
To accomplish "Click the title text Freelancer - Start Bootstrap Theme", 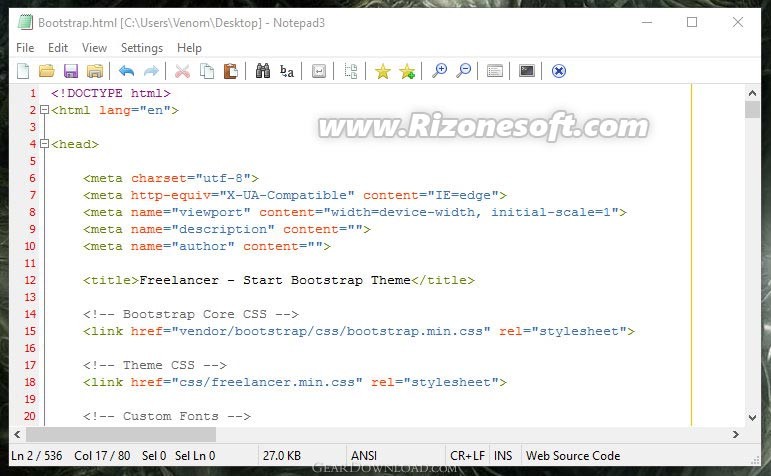I will coord(275,280).
